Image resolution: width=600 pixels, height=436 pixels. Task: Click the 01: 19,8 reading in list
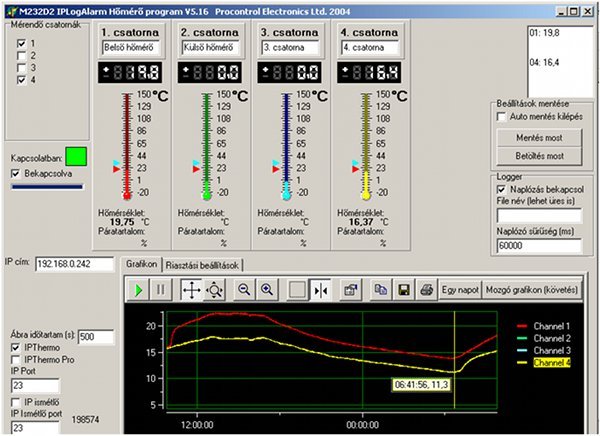tap(544, 33)
